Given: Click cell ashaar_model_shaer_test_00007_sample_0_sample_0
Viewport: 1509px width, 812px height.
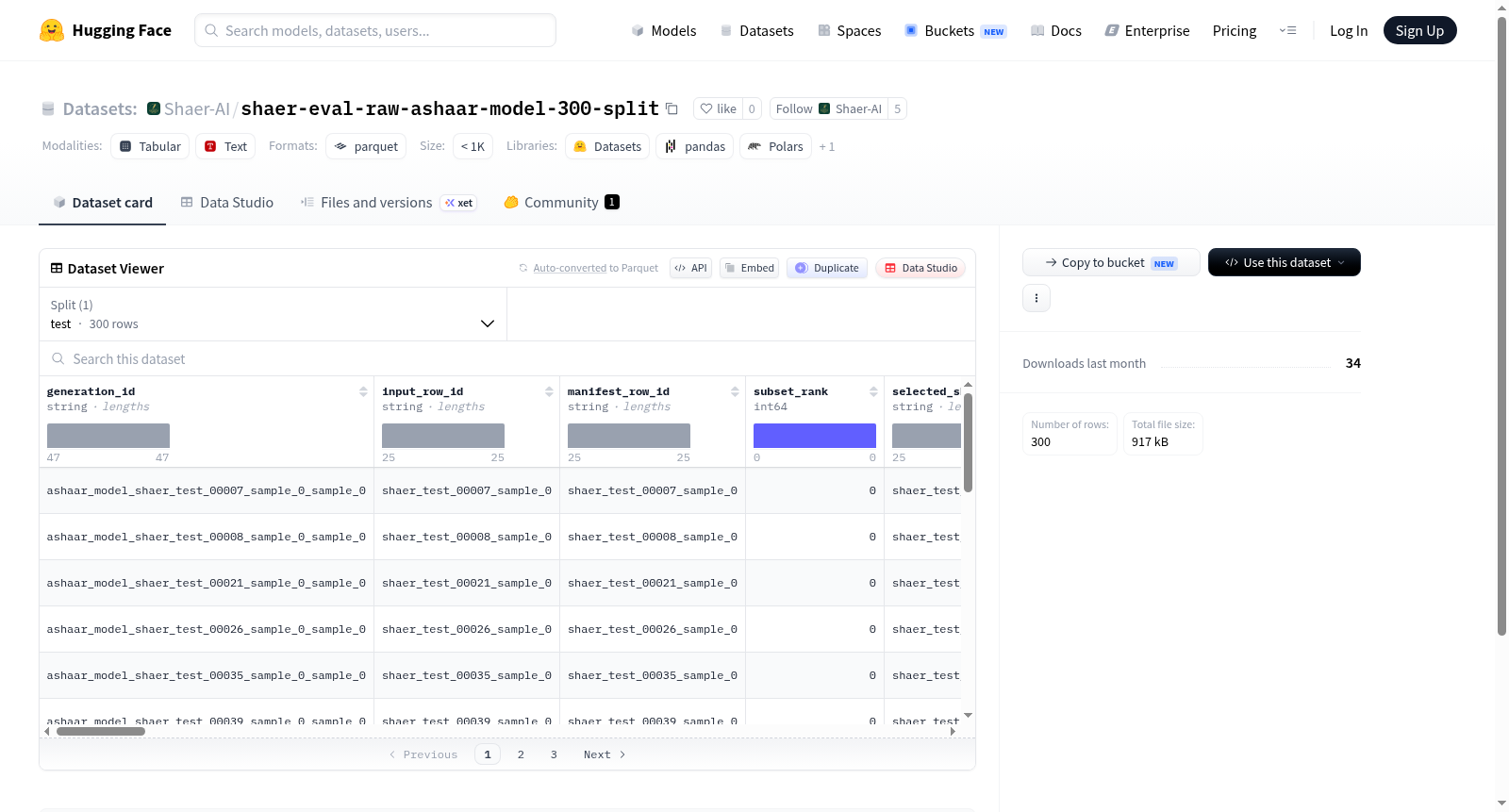Looking at the screenshot, I should pos(207,490).
